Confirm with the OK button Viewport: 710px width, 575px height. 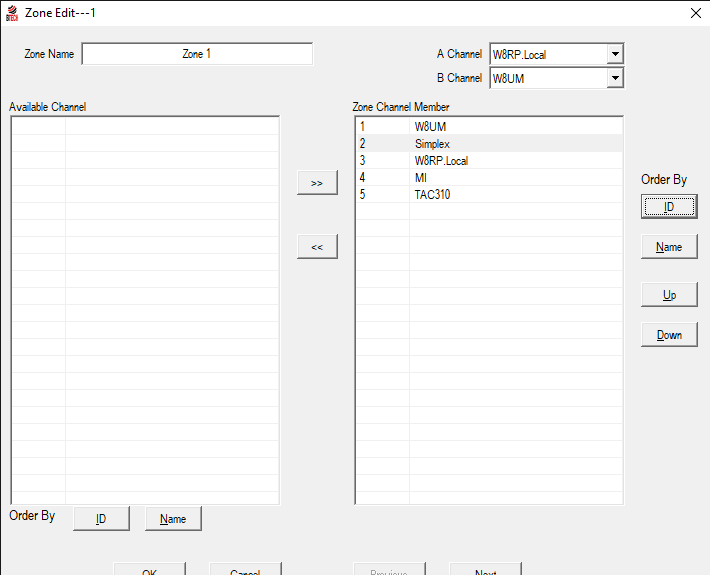tap(149, 569)
